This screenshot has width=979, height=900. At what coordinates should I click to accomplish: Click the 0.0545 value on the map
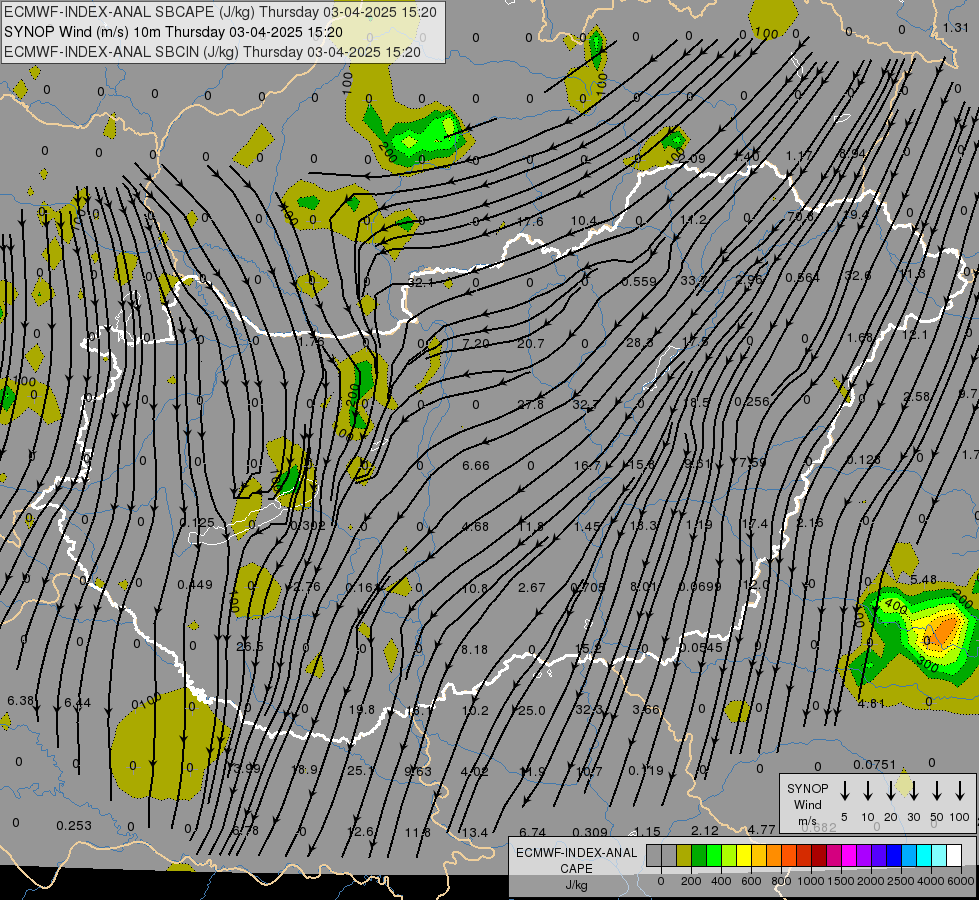(x=701, y=648)
